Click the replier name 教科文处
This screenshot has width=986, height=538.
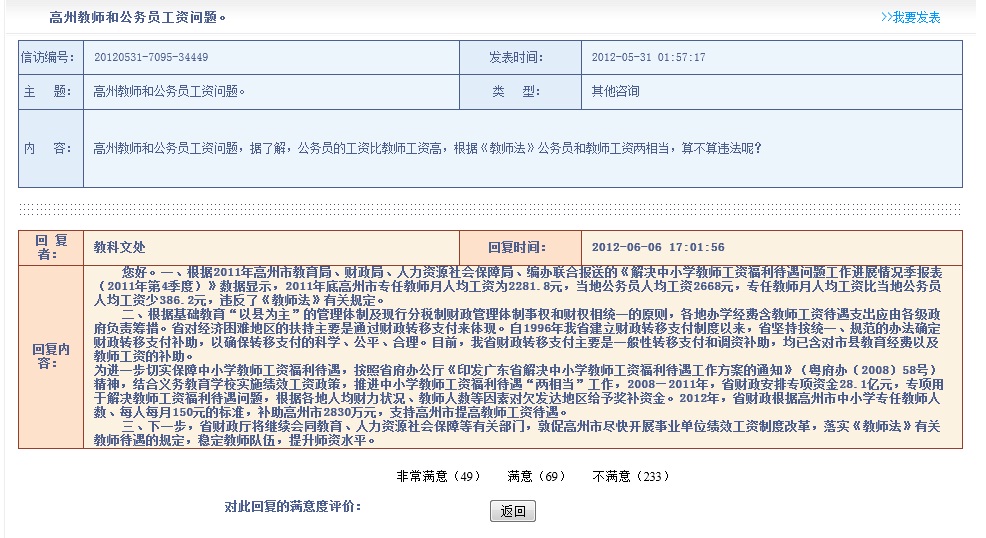point(119,247)
